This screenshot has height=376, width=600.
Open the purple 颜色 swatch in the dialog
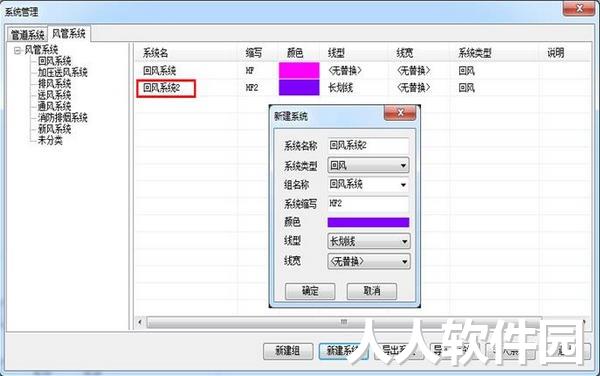(368, 222)
